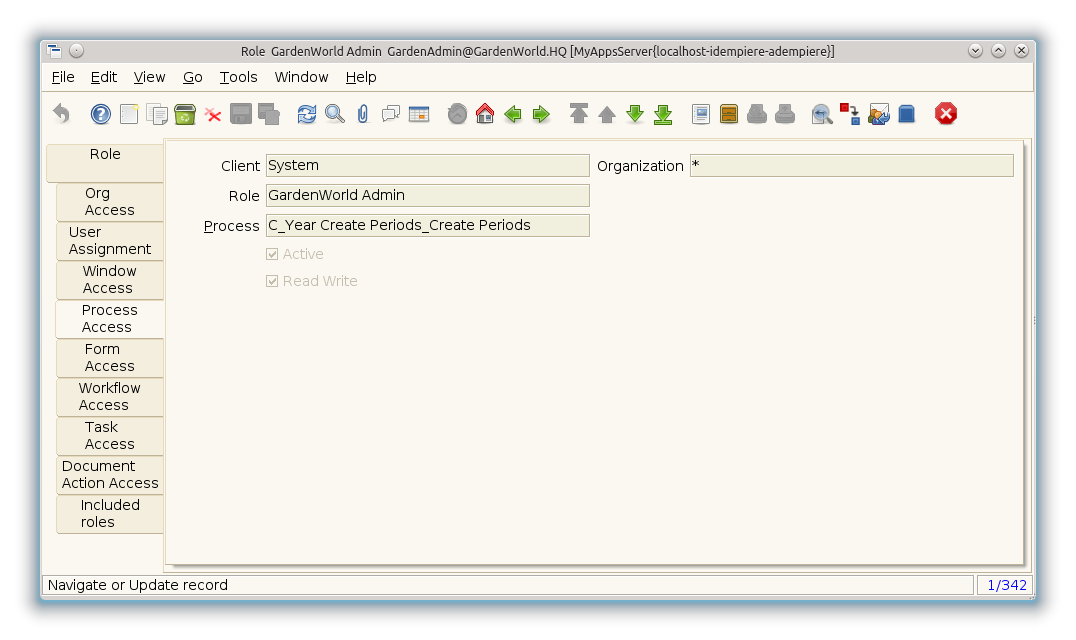Click the Refresh/Requery toolbar icon
This screenshot has height=640, width=1076.
(307, 114)
